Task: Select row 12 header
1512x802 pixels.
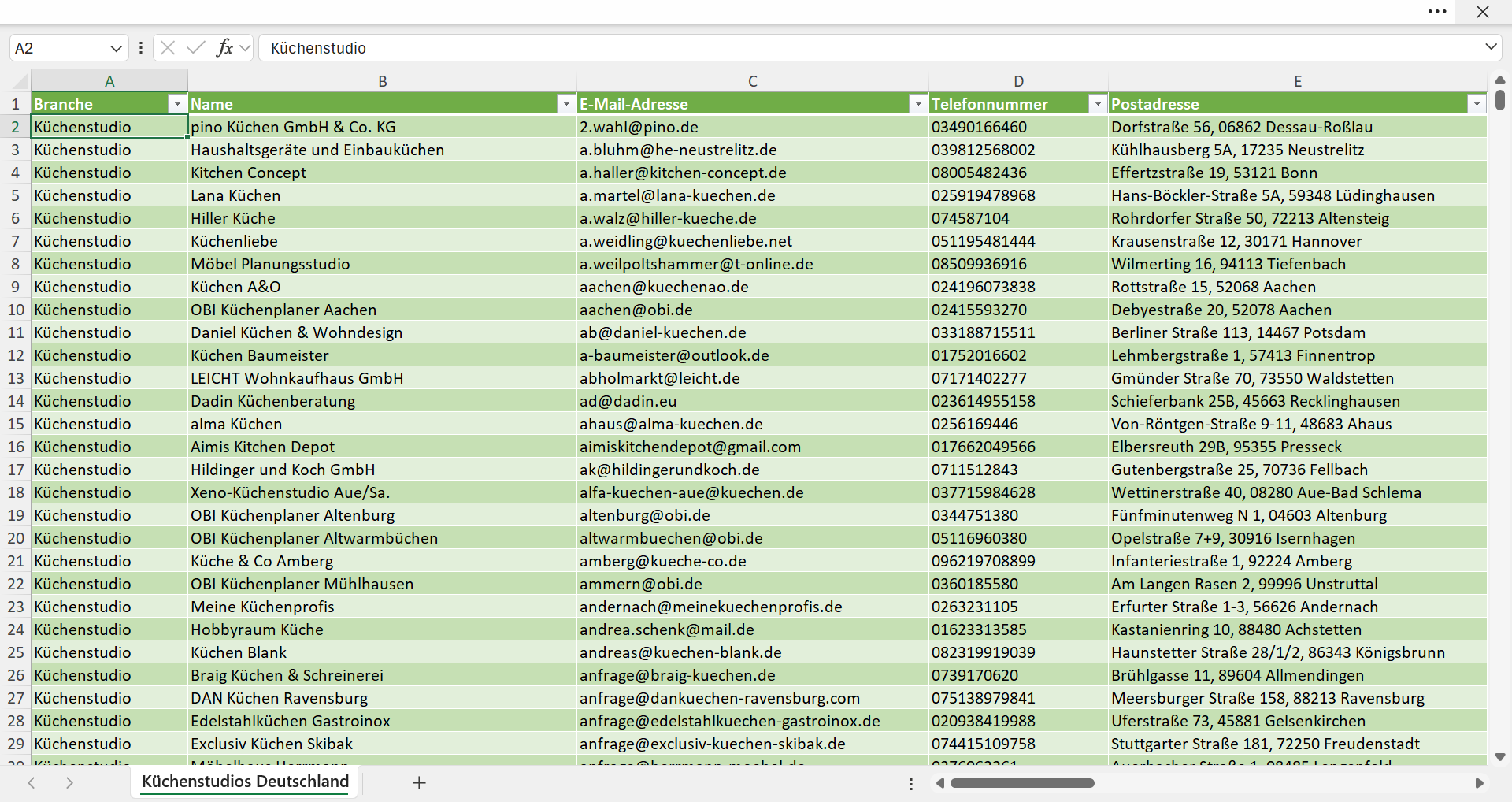Action: coord(16,355)
